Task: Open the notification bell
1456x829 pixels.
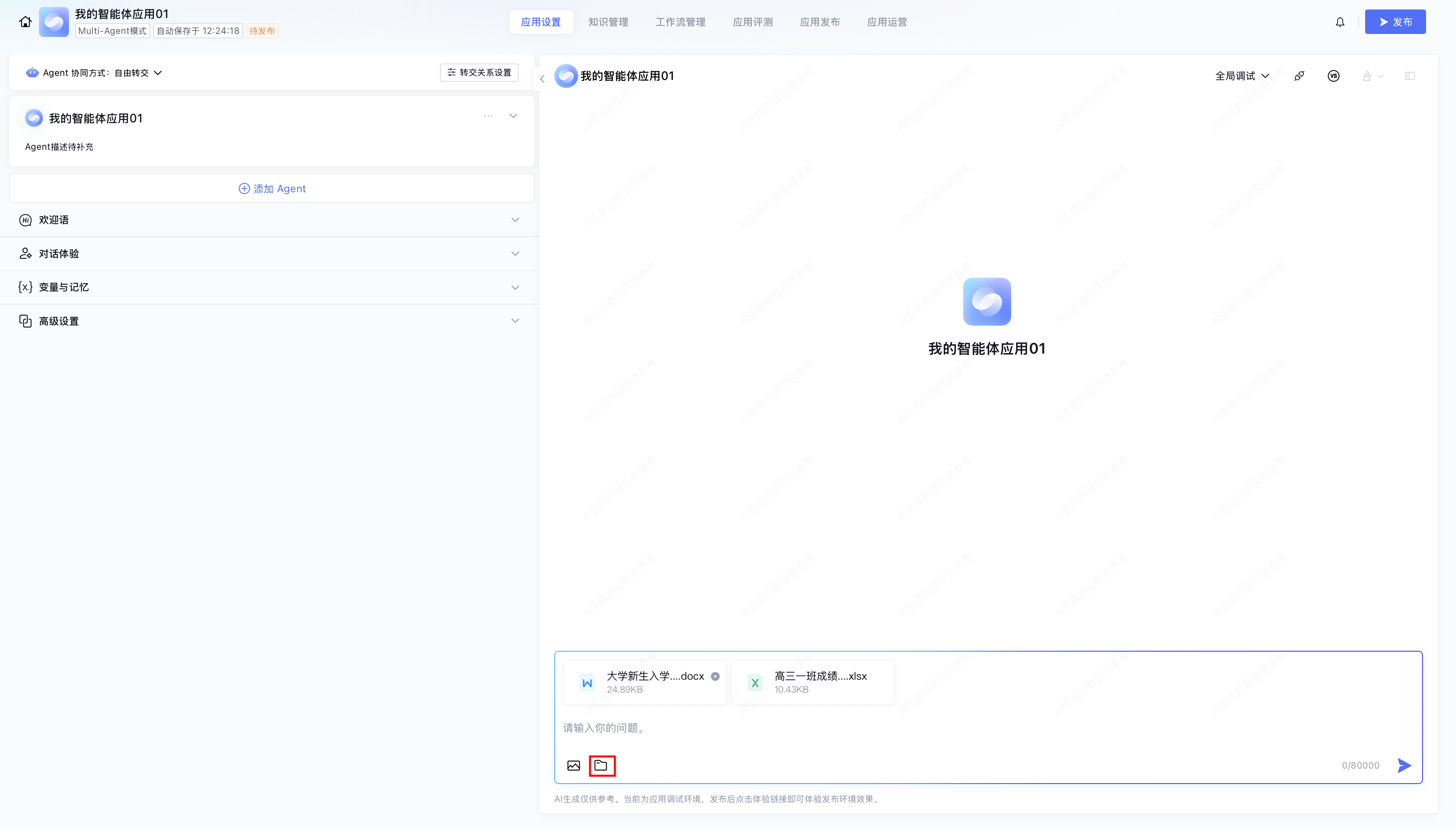Action: (1340, 21)
